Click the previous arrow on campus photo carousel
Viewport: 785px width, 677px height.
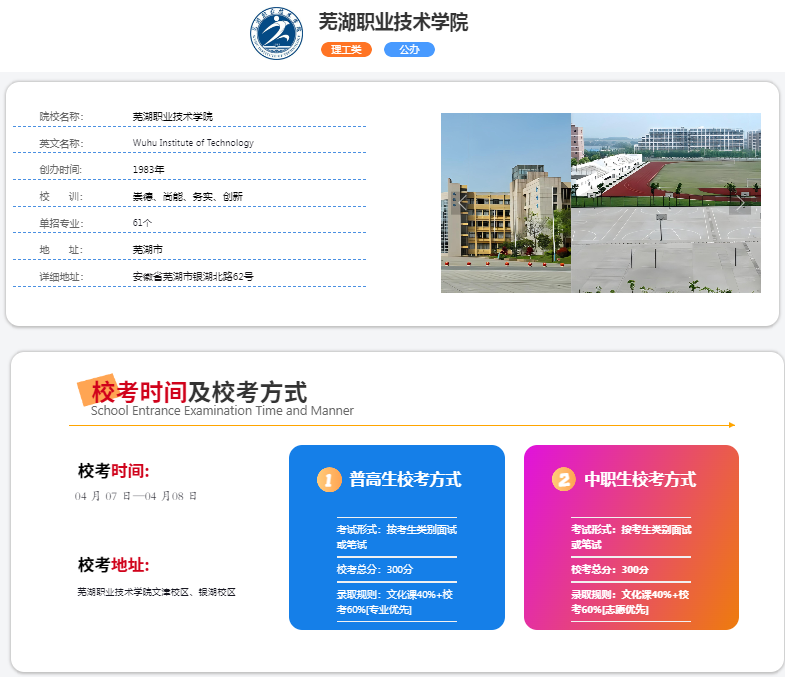tap(463, 203)
